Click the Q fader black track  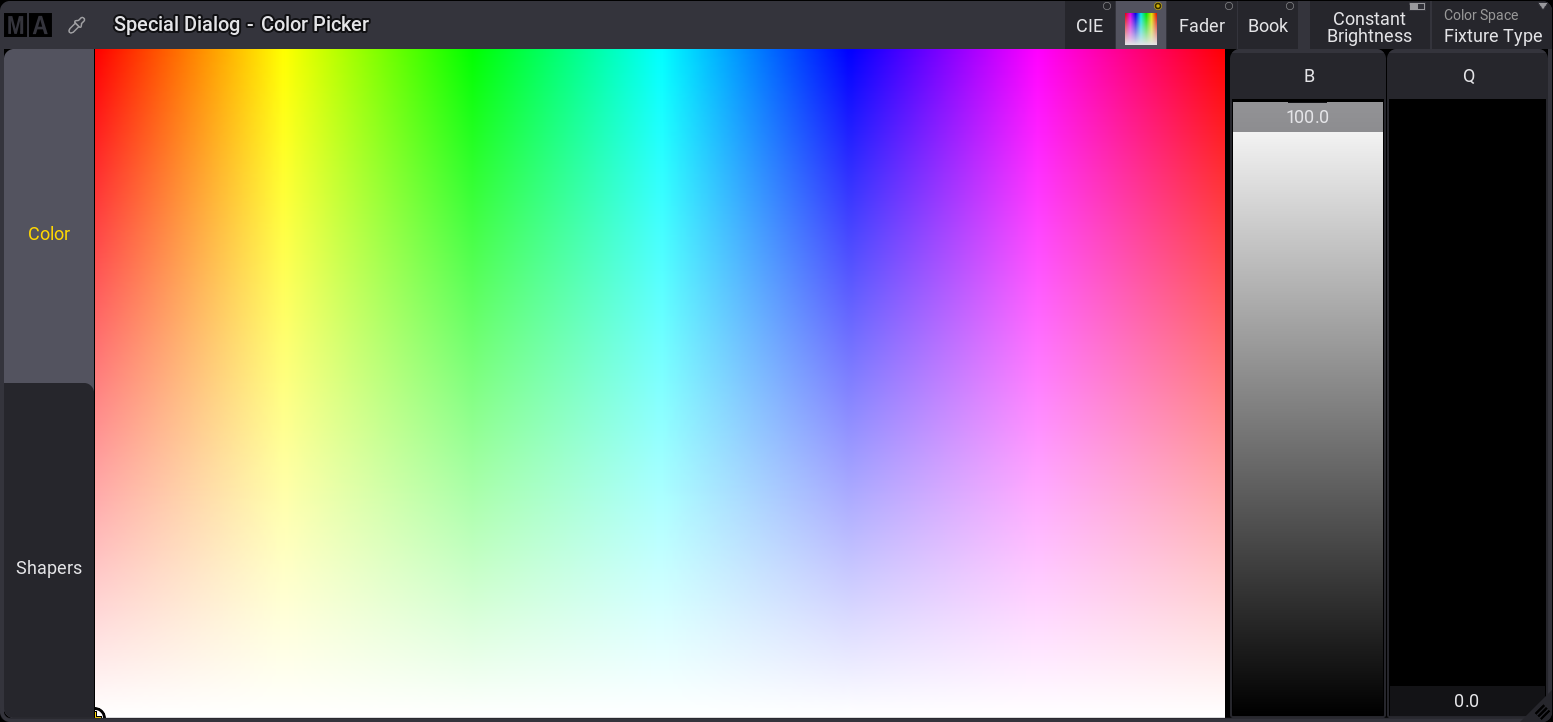[1468, 392]
